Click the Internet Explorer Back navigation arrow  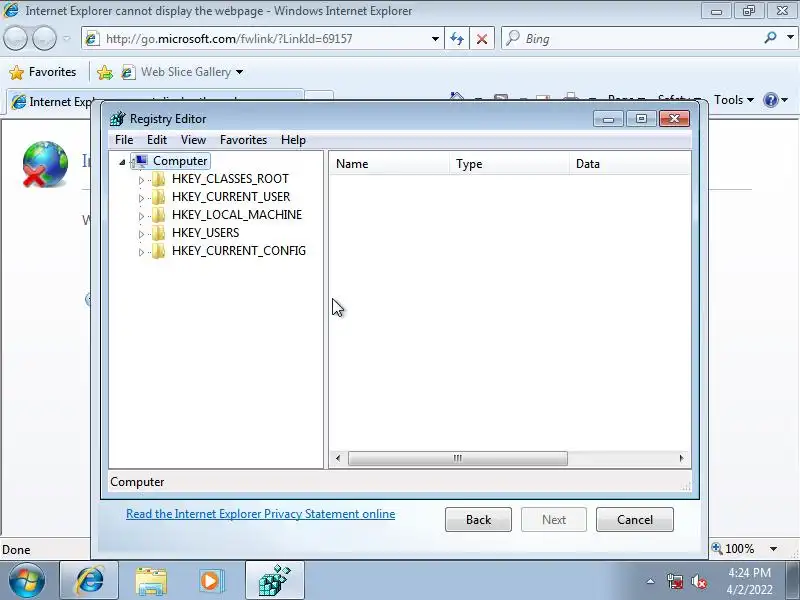click(x=15, y=38)
